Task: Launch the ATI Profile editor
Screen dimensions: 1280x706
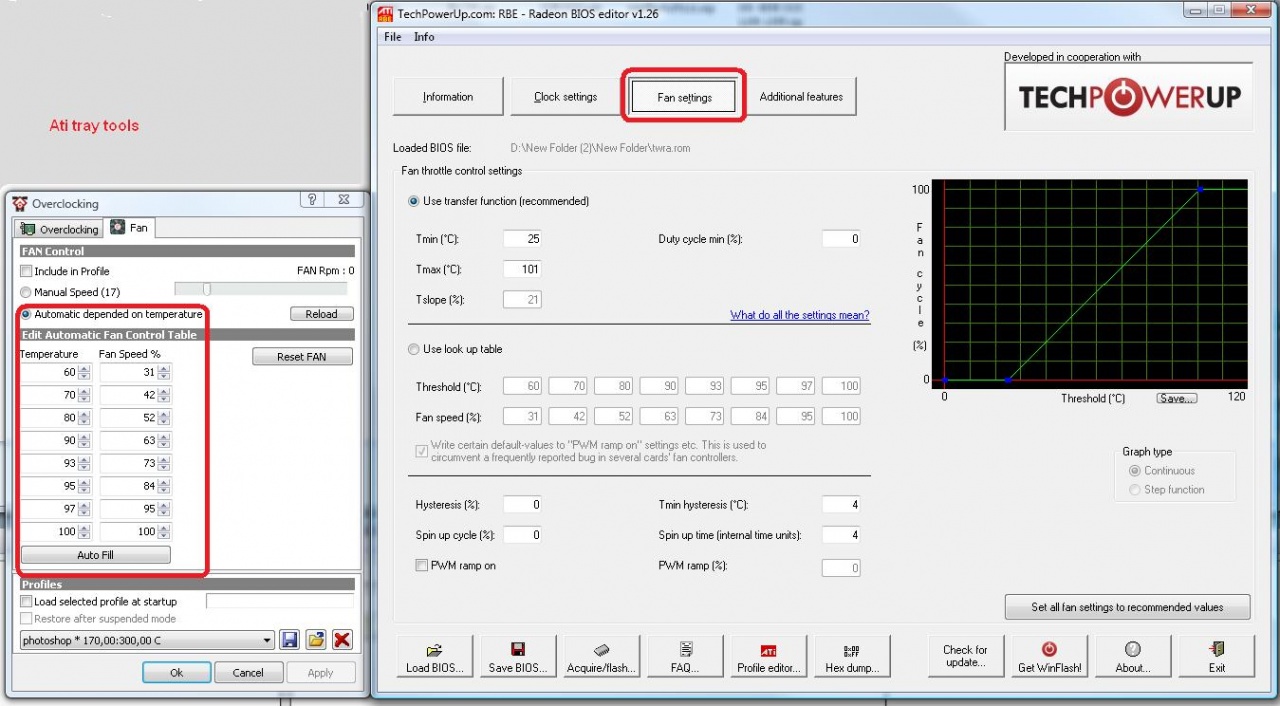Action: click(x=768, y=656)
